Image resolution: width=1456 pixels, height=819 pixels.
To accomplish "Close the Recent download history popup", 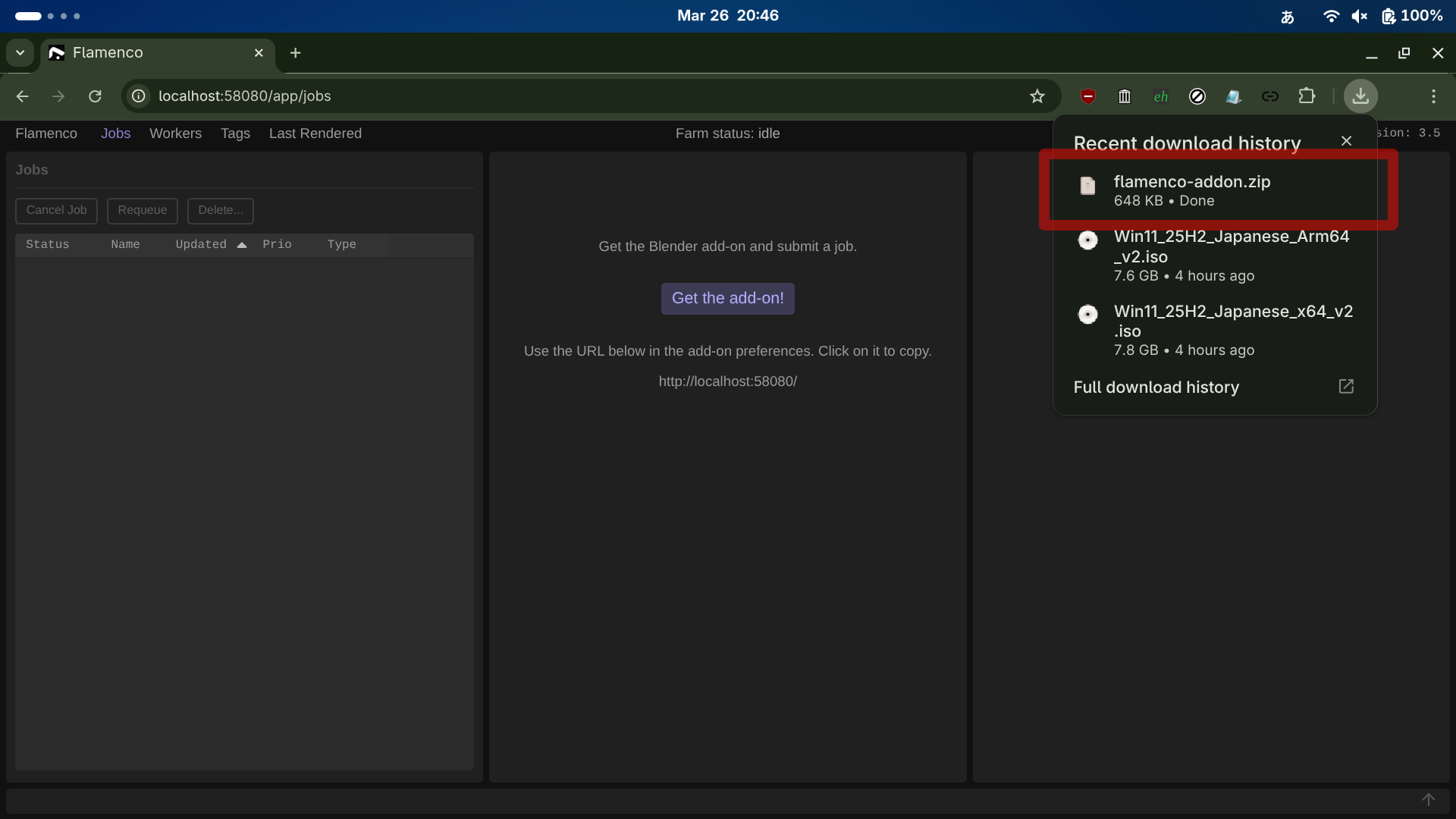I will point(1346,141).
